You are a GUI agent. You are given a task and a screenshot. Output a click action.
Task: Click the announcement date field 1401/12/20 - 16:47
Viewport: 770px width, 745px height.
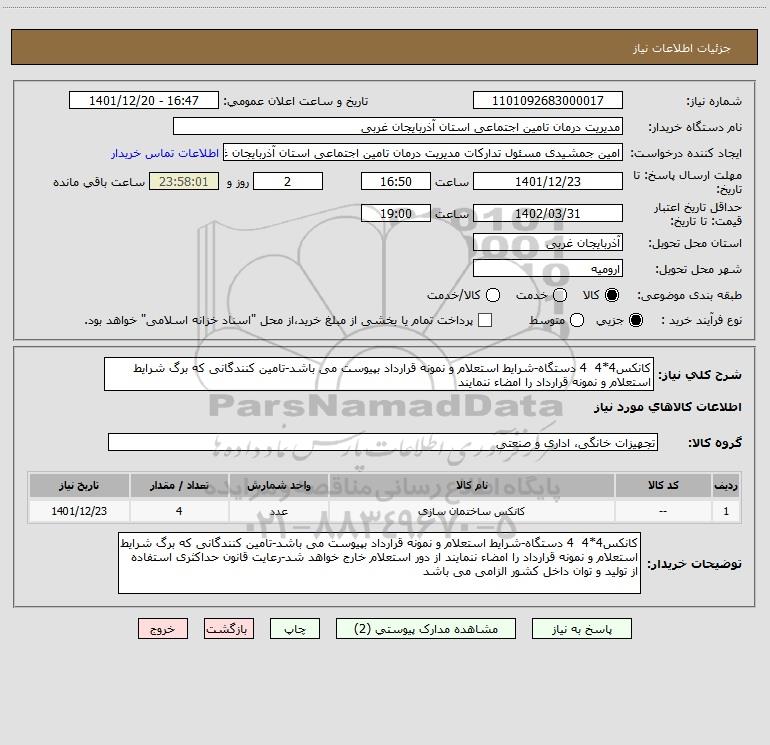144,100
